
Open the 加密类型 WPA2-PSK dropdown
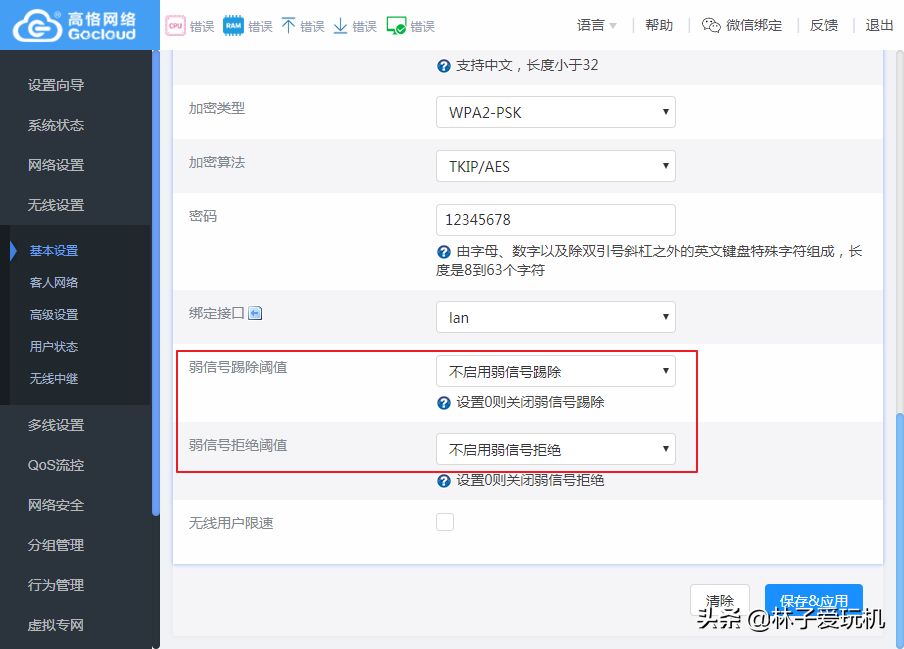point(556,112)
